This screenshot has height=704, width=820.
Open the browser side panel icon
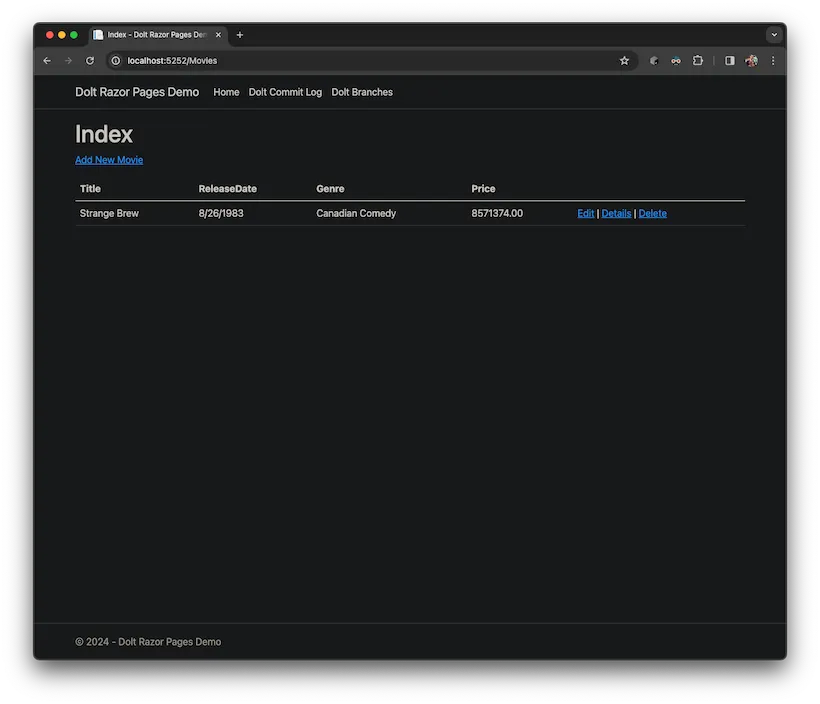coord(730,60)
